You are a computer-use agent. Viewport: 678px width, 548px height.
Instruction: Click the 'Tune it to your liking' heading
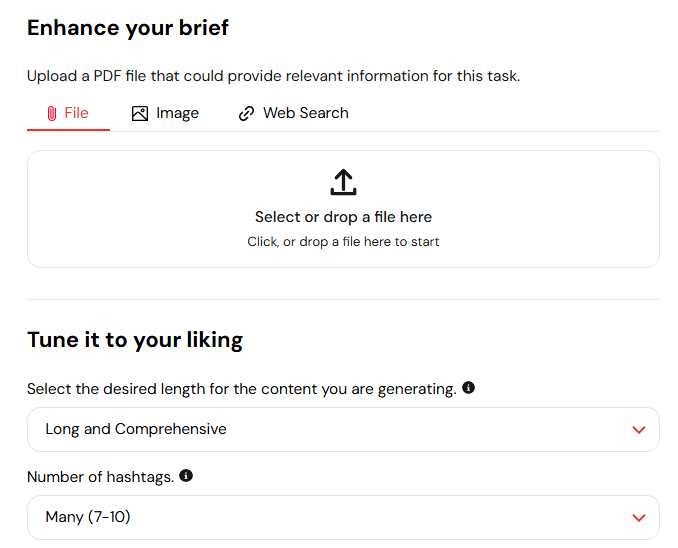135,340
